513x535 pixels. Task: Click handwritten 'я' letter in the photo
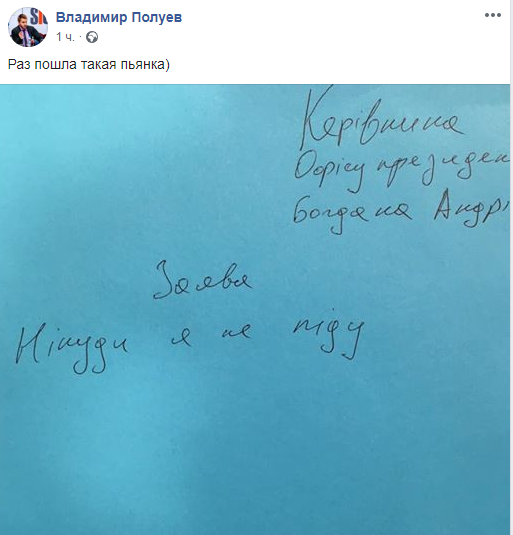[181, 339]
